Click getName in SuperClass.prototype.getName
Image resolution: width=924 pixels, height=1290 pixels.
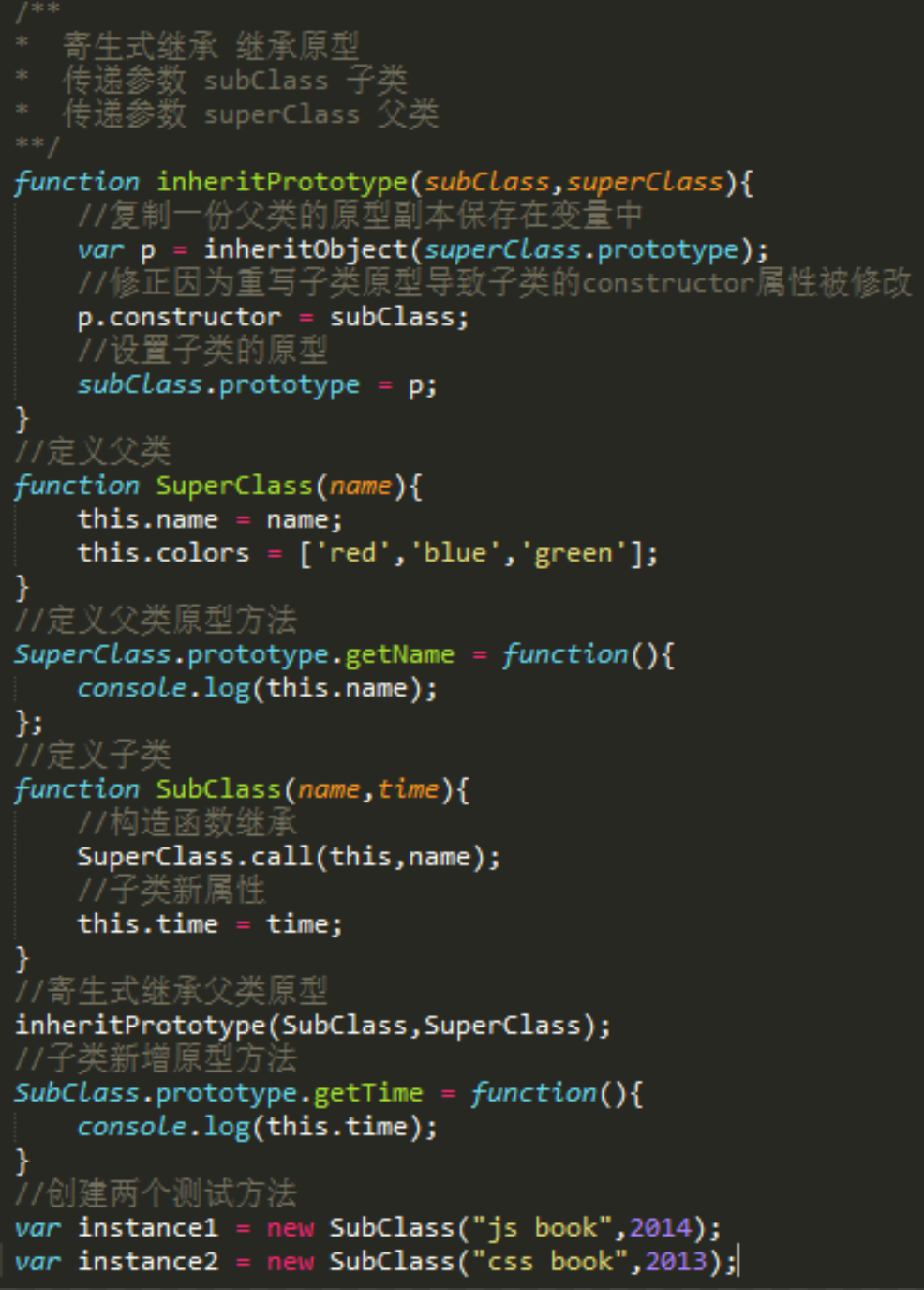click(x=399, y=654)
